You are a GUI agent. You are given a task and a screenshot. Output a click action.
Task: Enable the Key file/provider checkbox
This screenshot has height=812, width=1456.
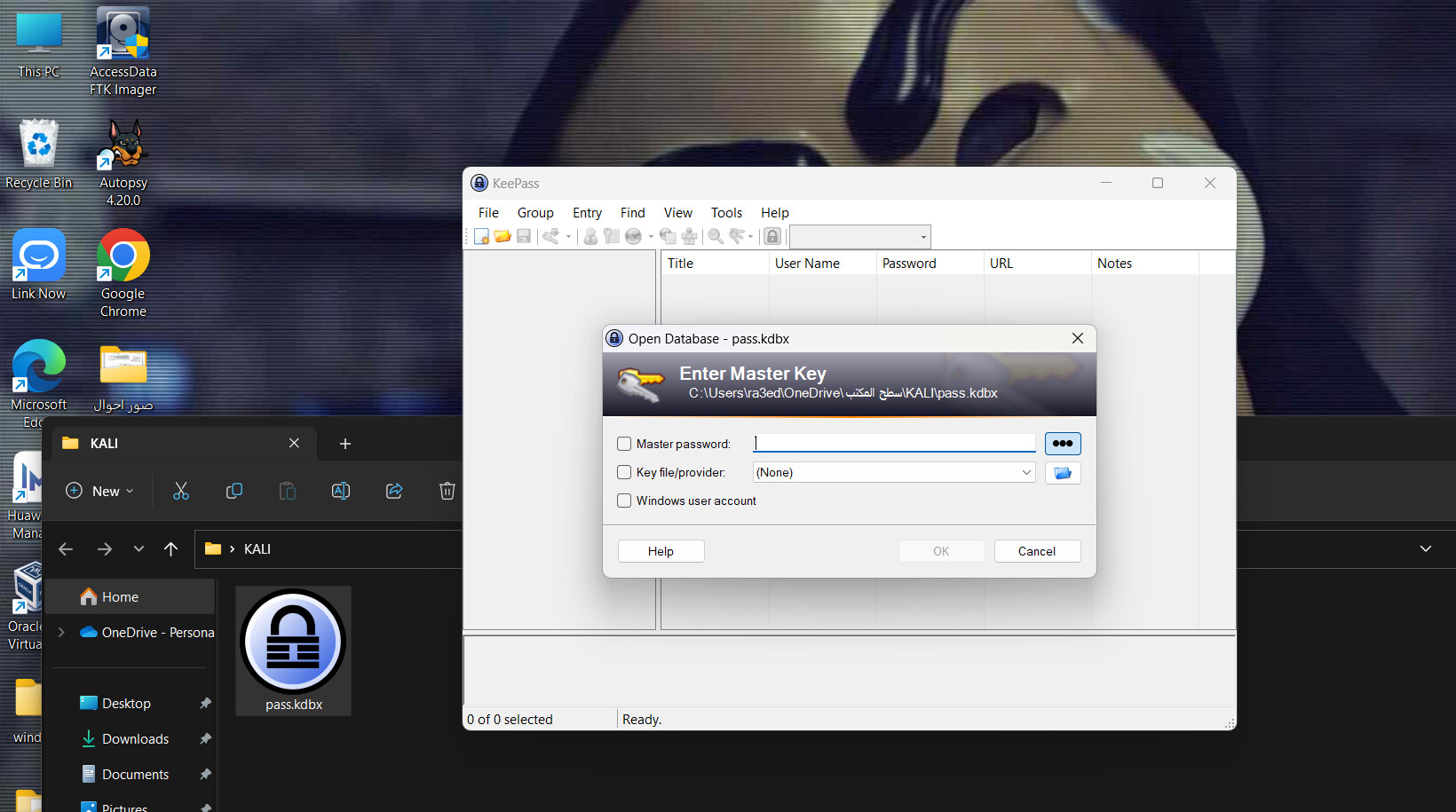[624, 472]
